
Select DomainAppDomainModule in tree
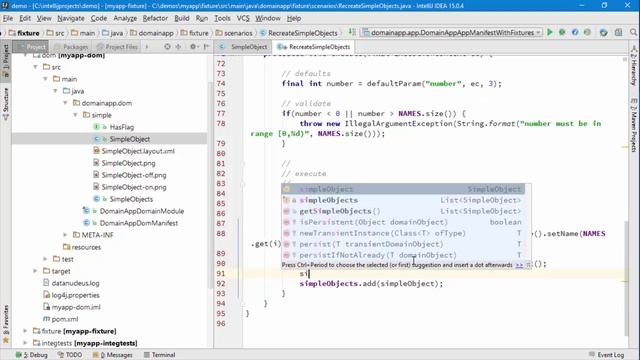142,211
